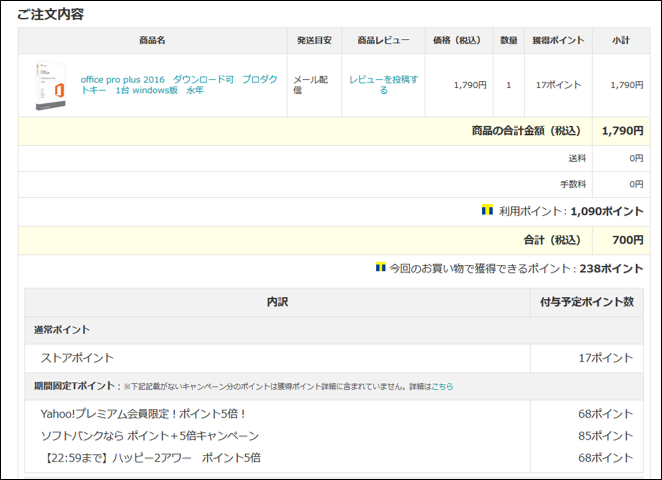Select the 期間固定Tポイント section label

(x=74, y=386)
